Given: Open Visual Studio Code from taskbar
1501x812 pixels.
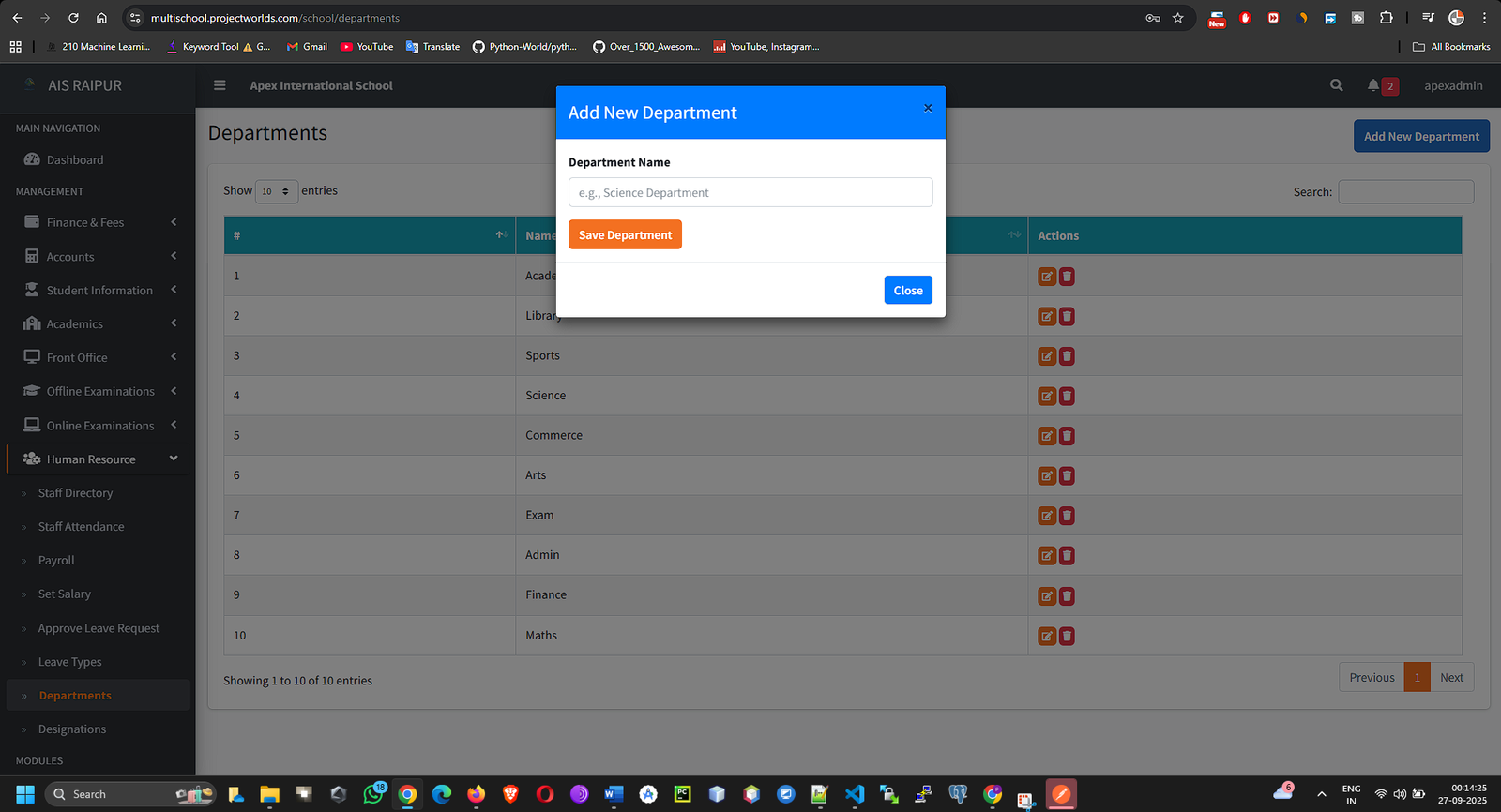Looking at the screenshot, I should (854, 794).
